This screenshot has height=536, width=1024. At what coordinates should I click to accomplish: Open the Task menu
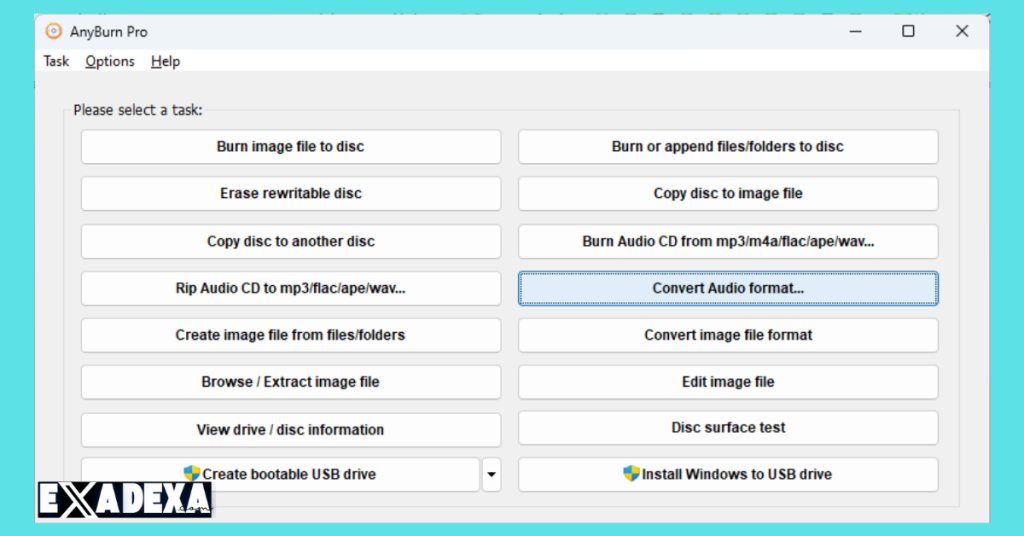coord(56,61)
